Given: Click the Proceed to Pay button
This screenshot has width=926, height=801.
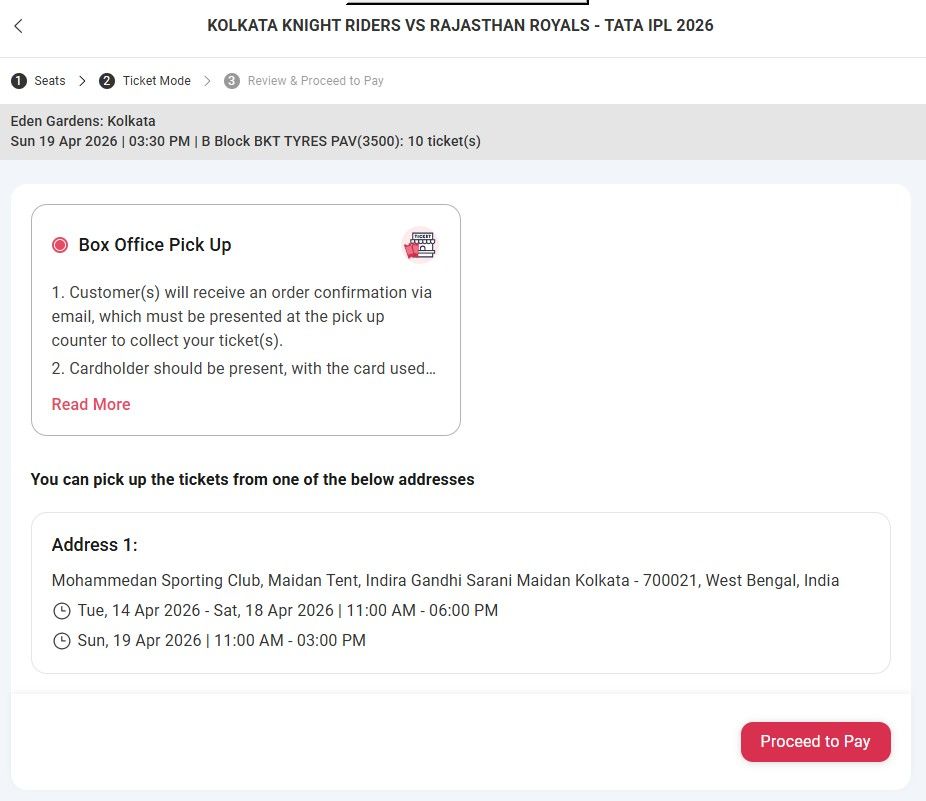Looking at the screenshot, I should pyautogui.click(x=815, y=741).
